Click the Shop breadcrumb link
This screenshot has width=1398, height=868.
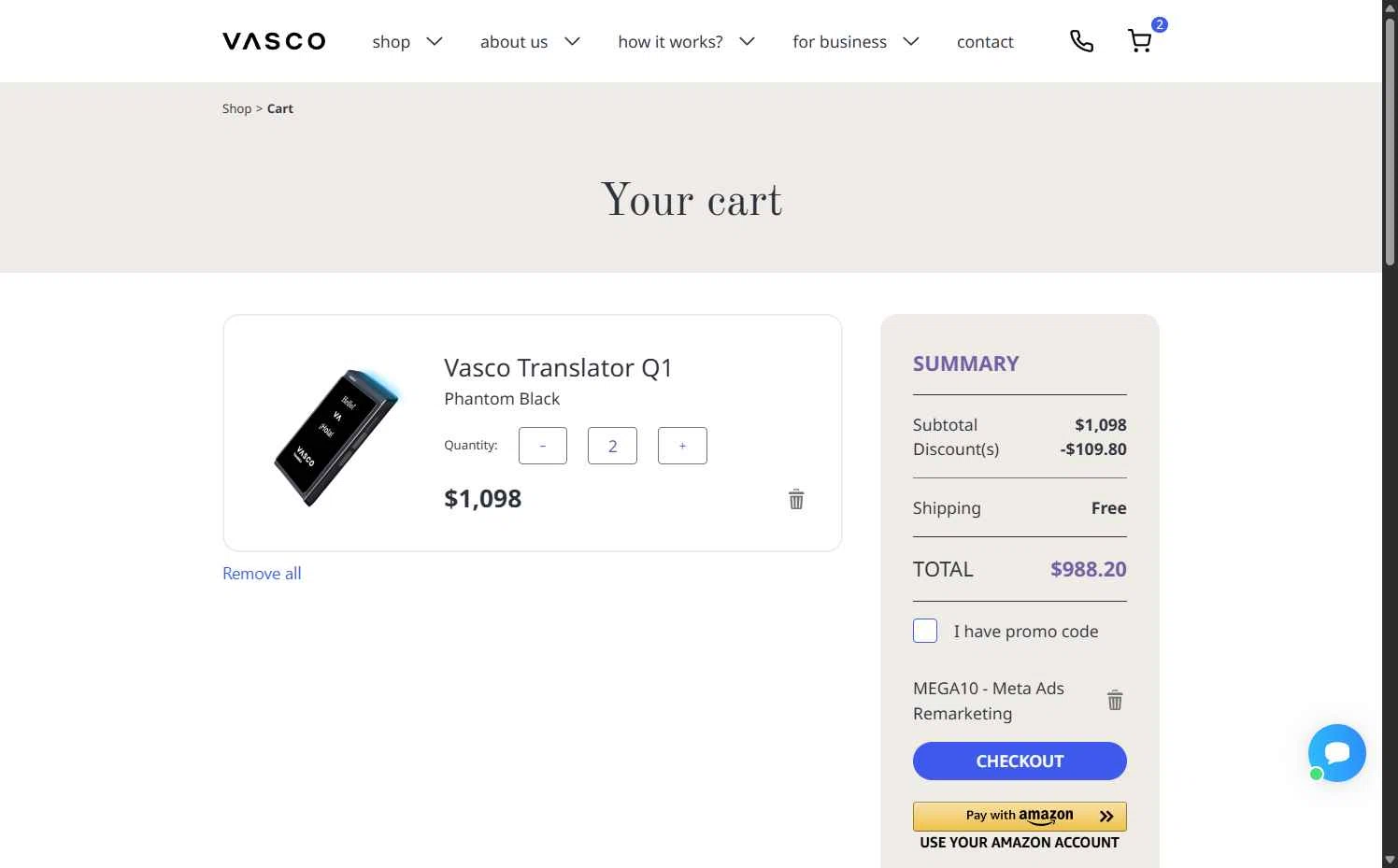(236, 108)
